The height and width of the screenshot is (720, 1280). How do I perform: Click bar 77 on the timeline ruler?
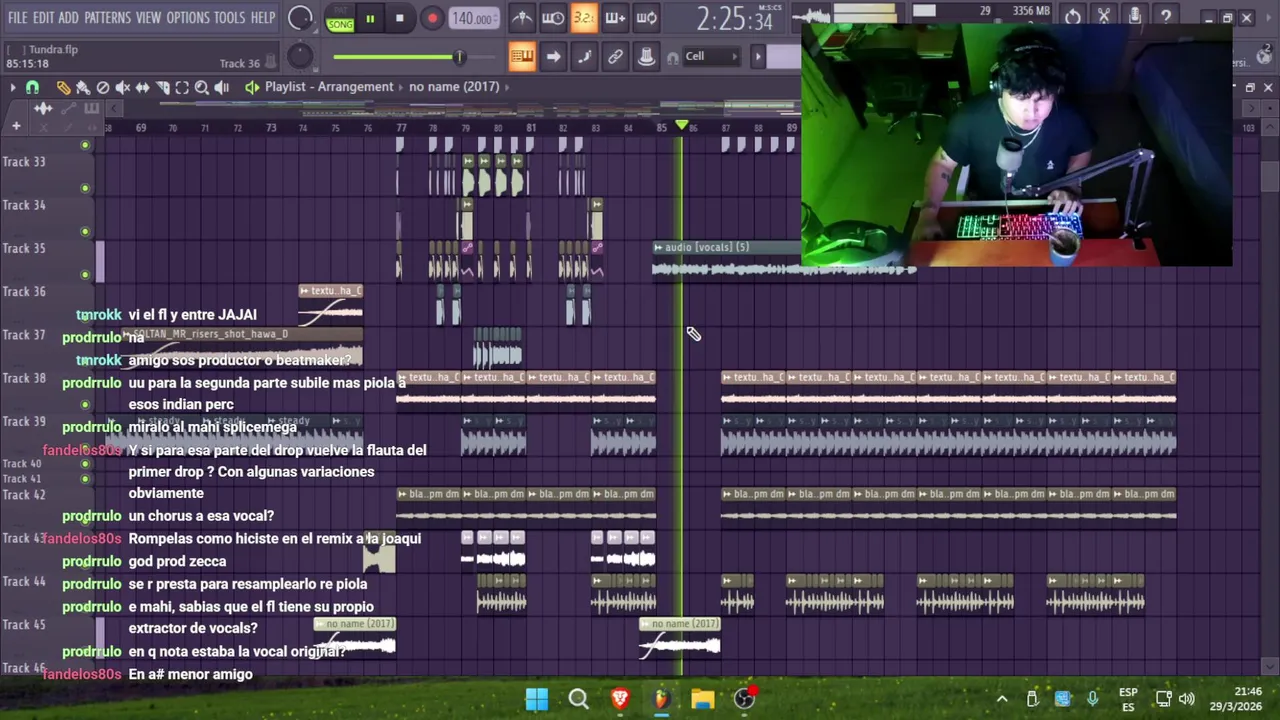pos(401,128)
